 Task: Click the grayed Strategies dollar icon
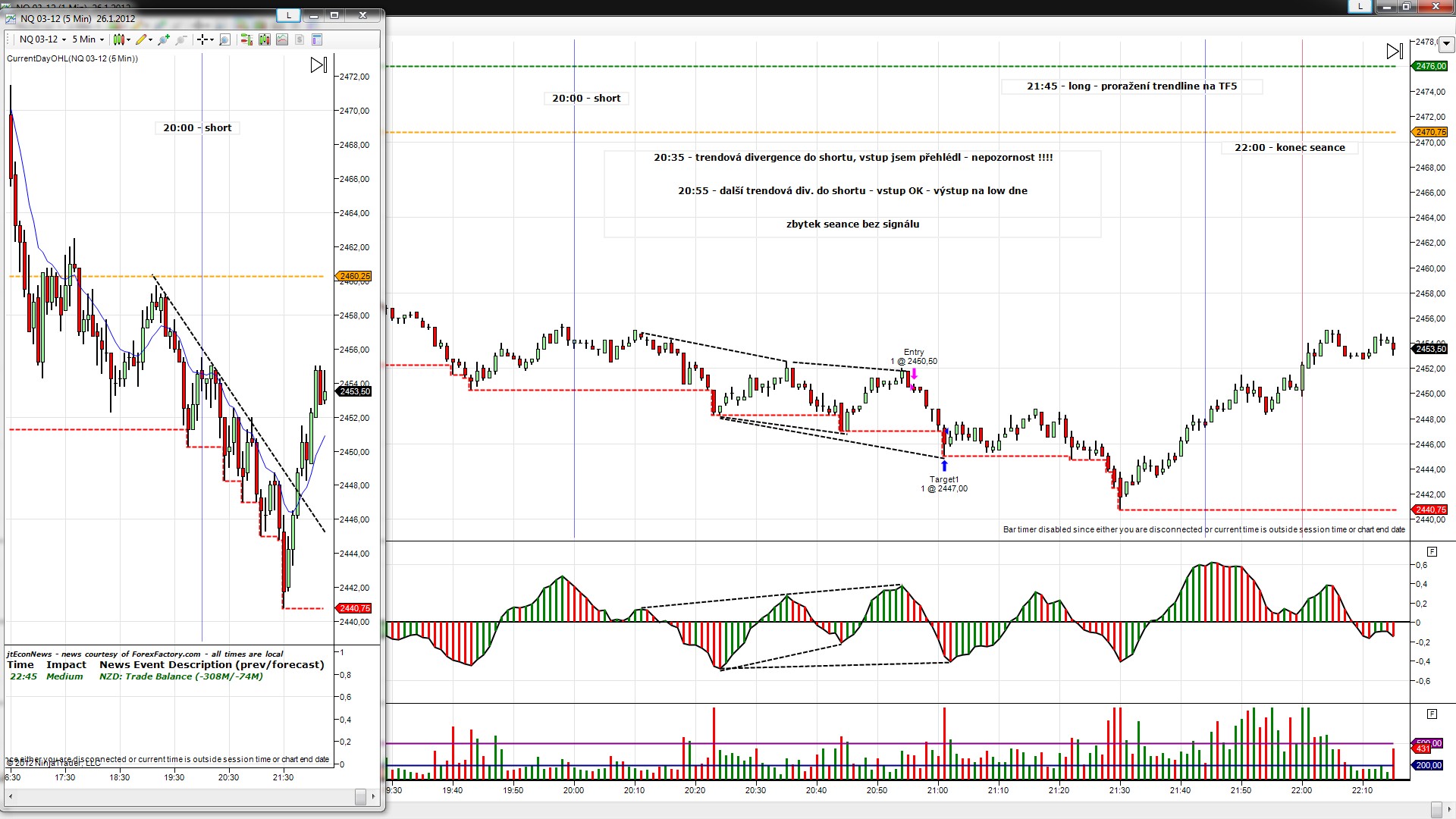300,39
